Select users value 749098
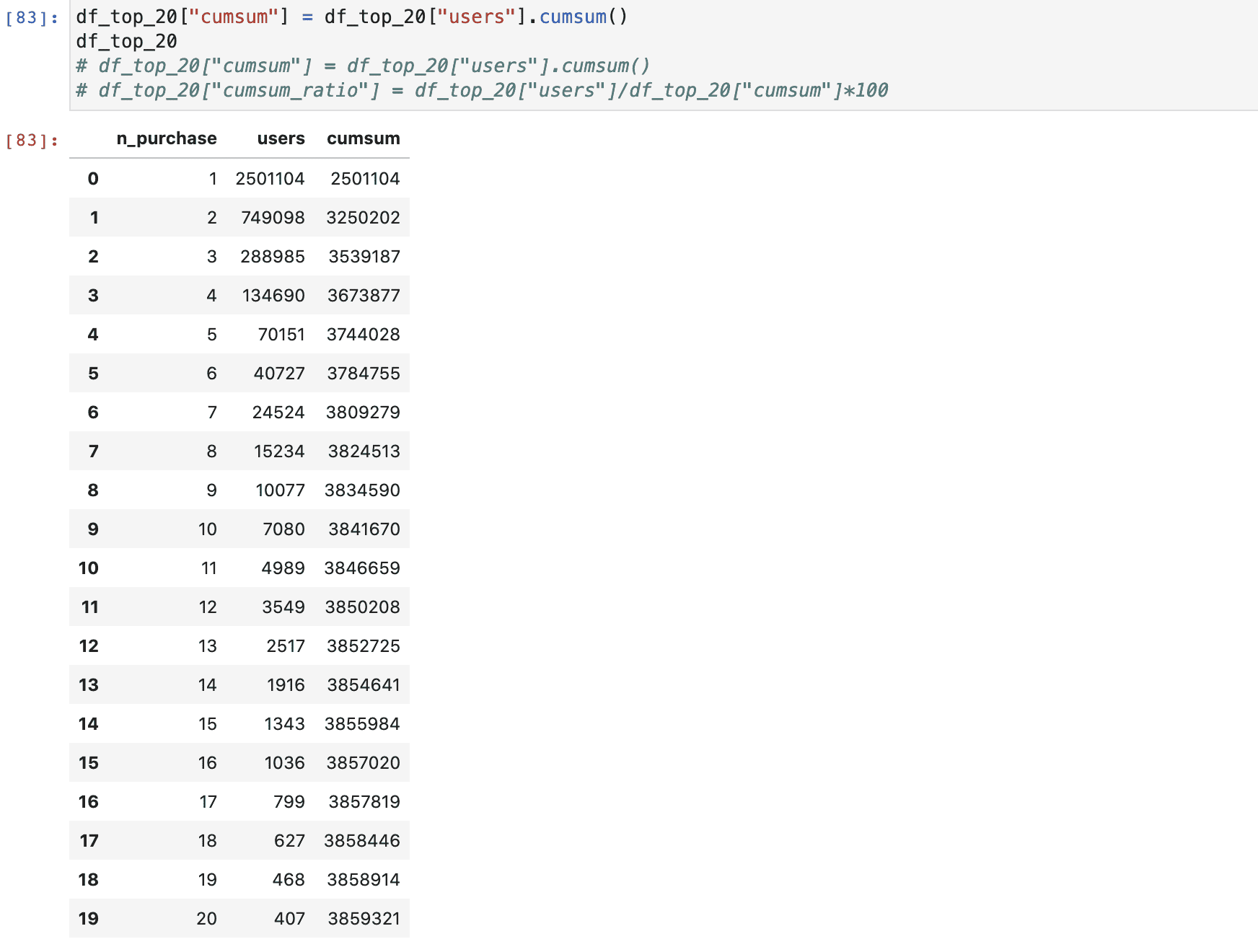Viewport: 1258px width, 952px height. (x=273, y=218)
